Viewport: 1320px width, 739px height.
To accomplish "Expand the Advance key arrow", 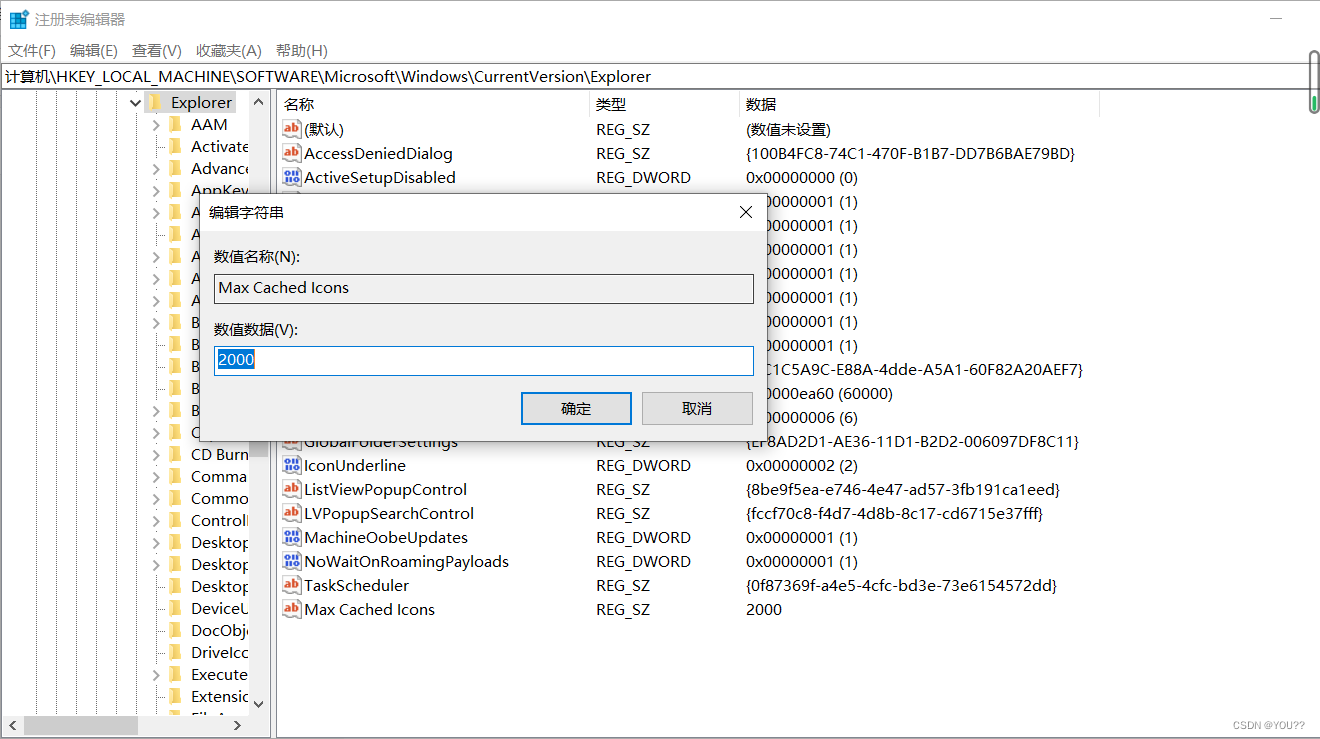I will pyautogui.click(x=156, y=169).
